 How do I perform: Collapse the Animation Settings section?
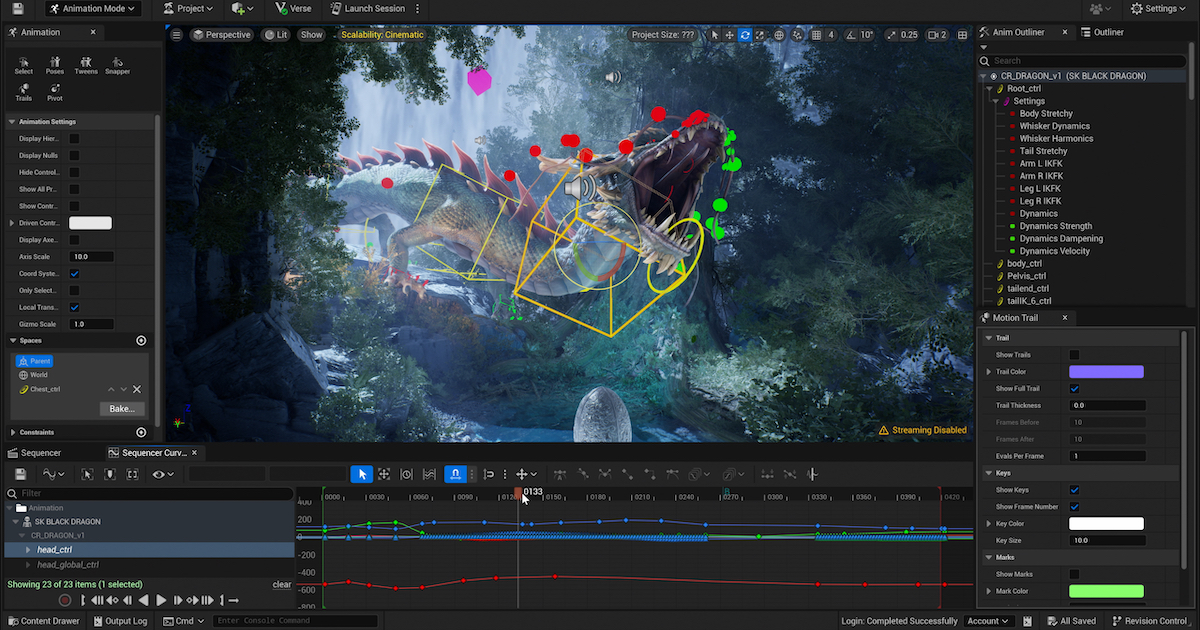[12, 122]
